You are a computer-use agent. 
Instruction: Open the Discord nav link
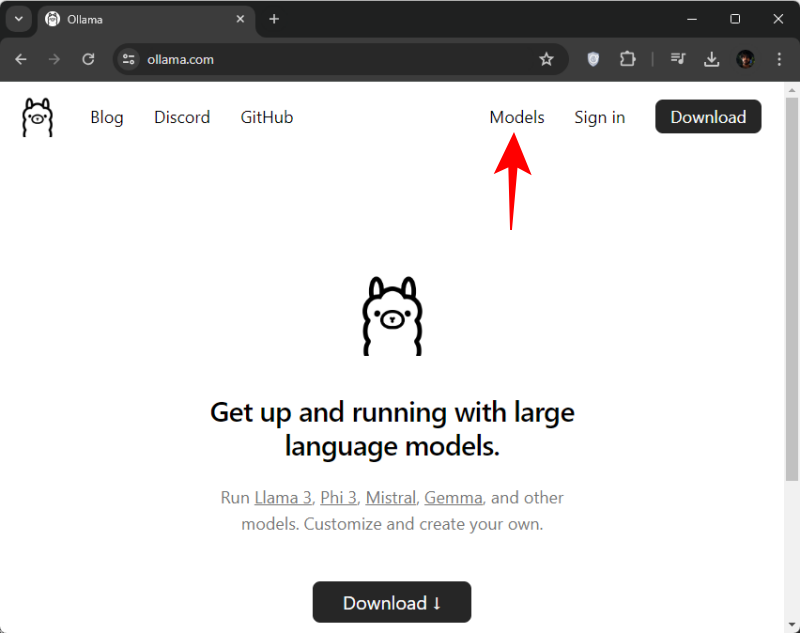pos(182,117)
